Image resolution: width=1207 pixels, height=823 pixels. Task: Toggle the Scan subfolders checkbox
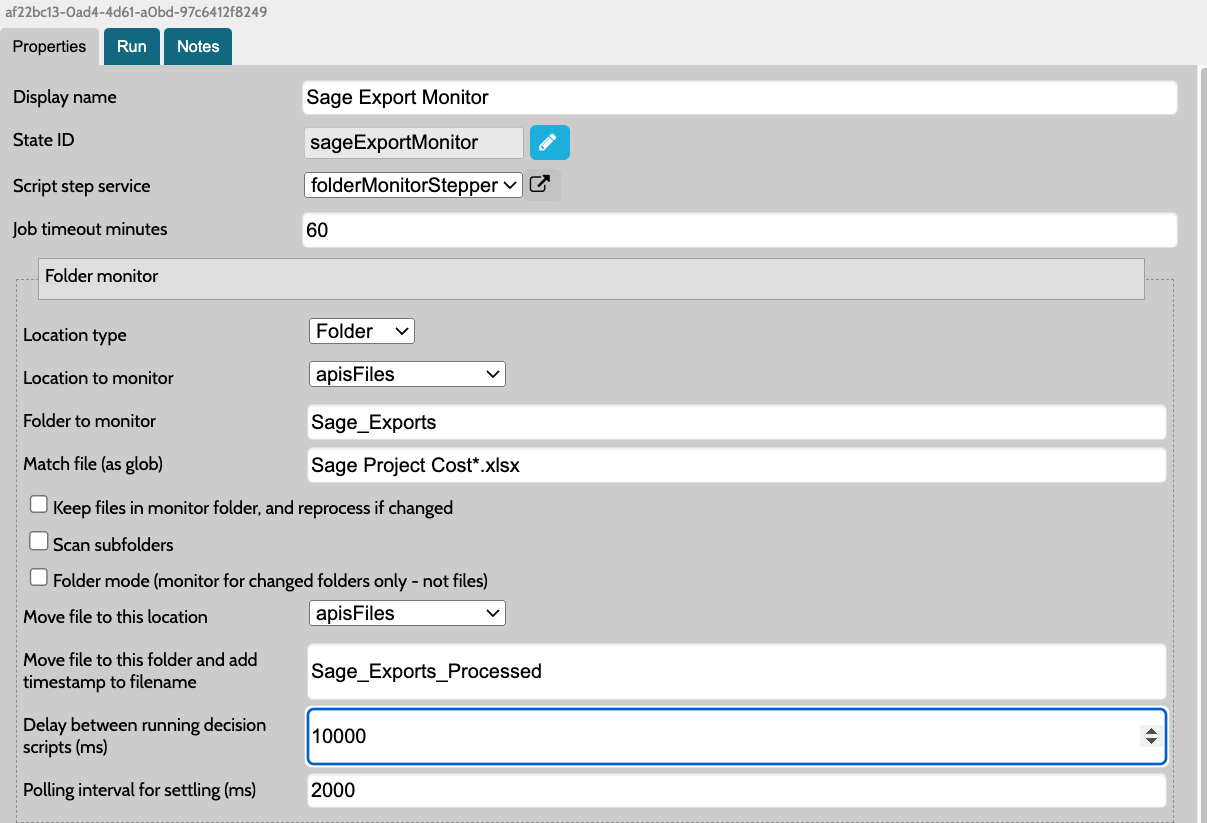pyautogui.click(x=39, y=542)
